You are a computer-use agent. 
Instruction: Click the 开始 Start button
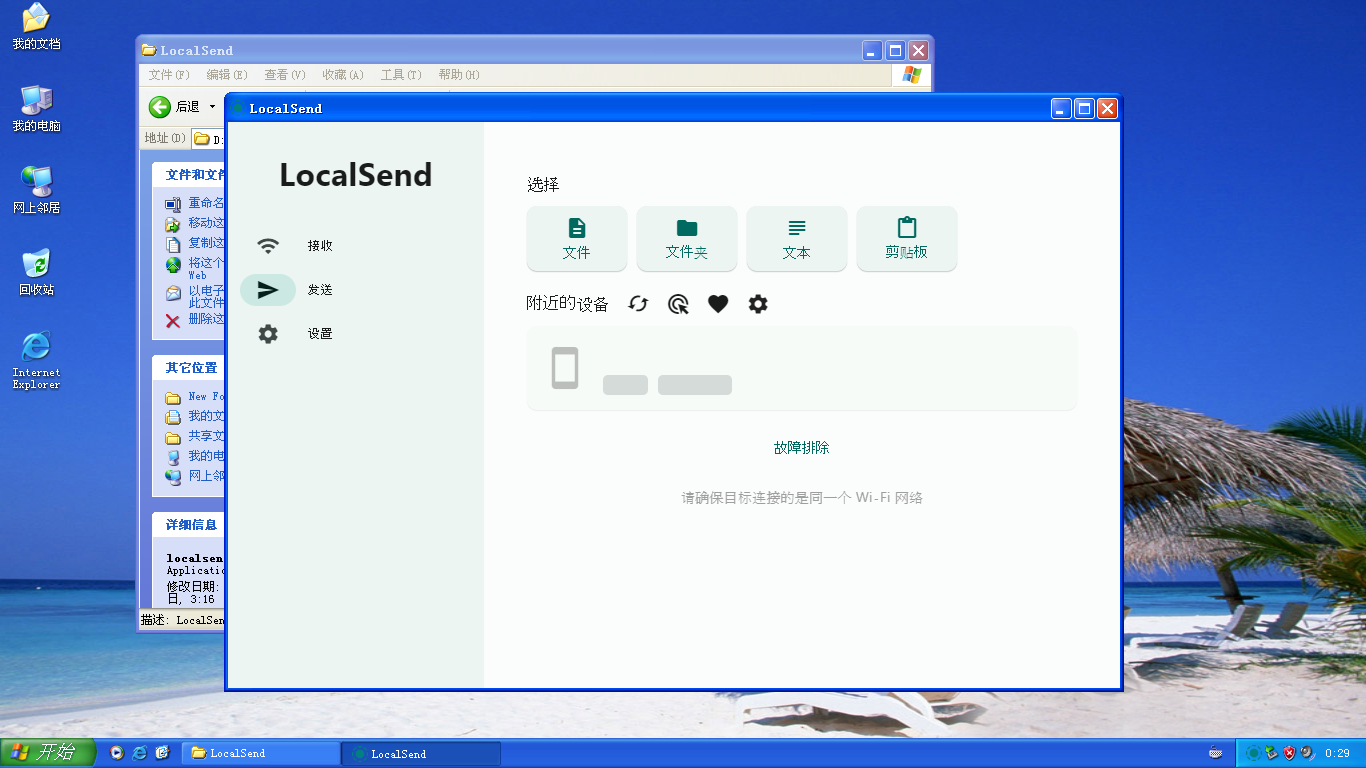(48, 753)
